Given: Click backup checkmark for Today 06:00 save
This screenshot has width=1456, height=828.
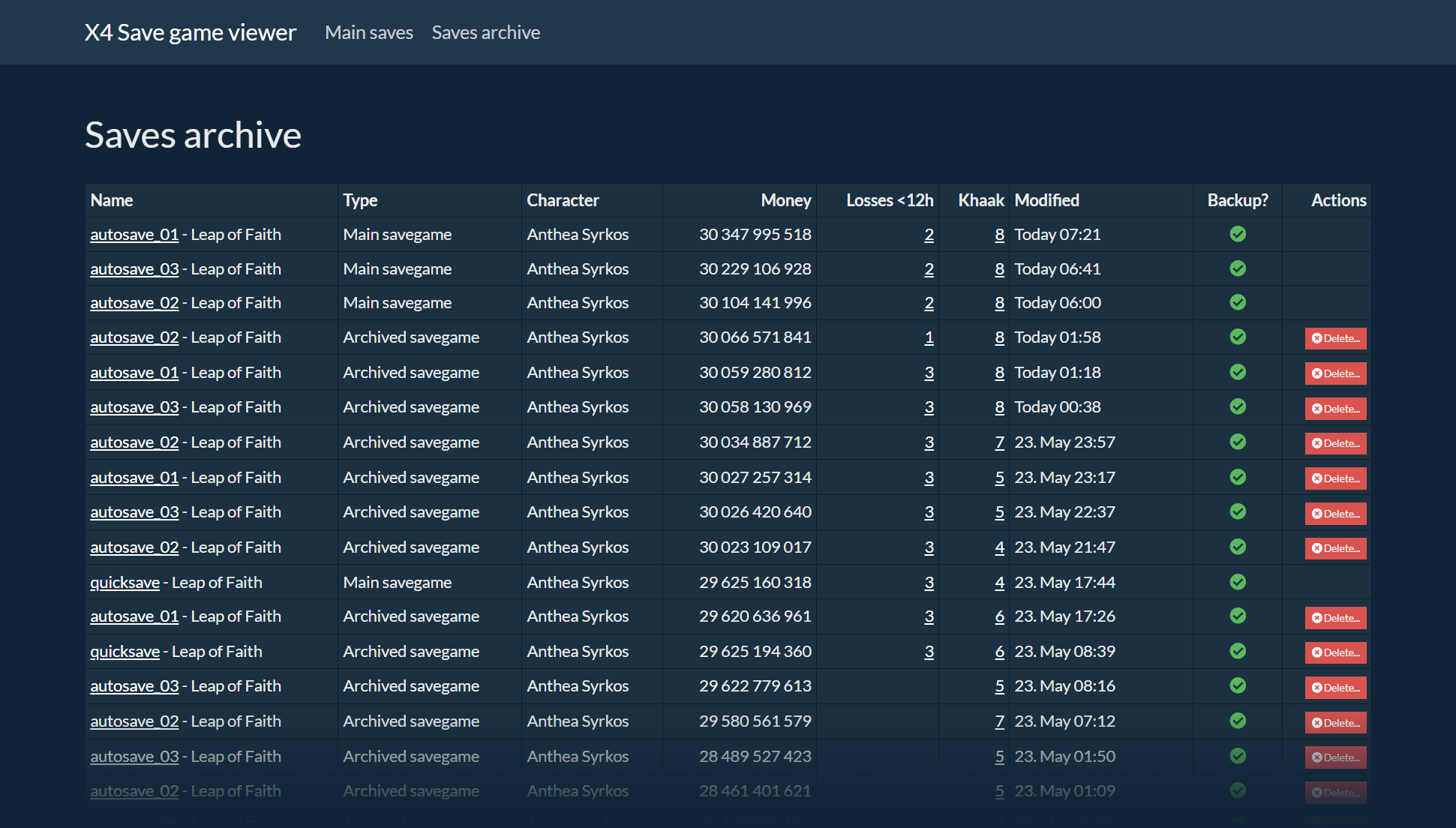Looking at the screenshot, I should [x=1238, y=302].
